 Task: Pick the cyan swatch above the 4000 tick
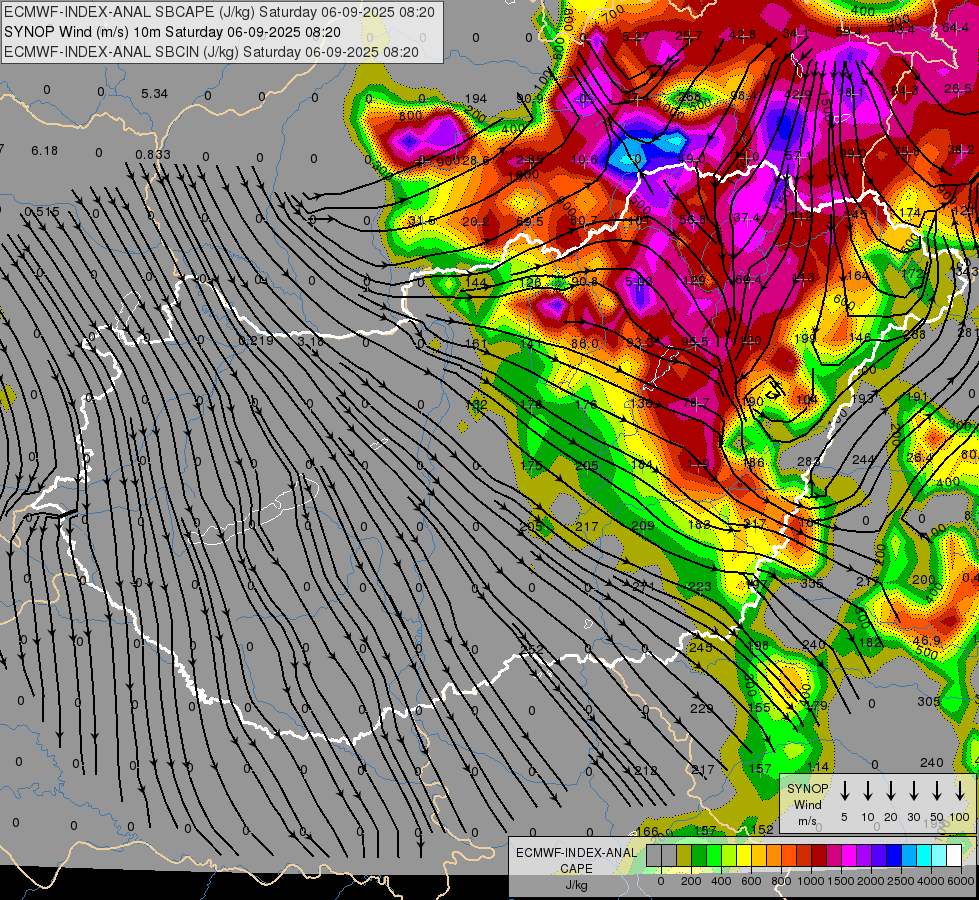click(923, 856)
